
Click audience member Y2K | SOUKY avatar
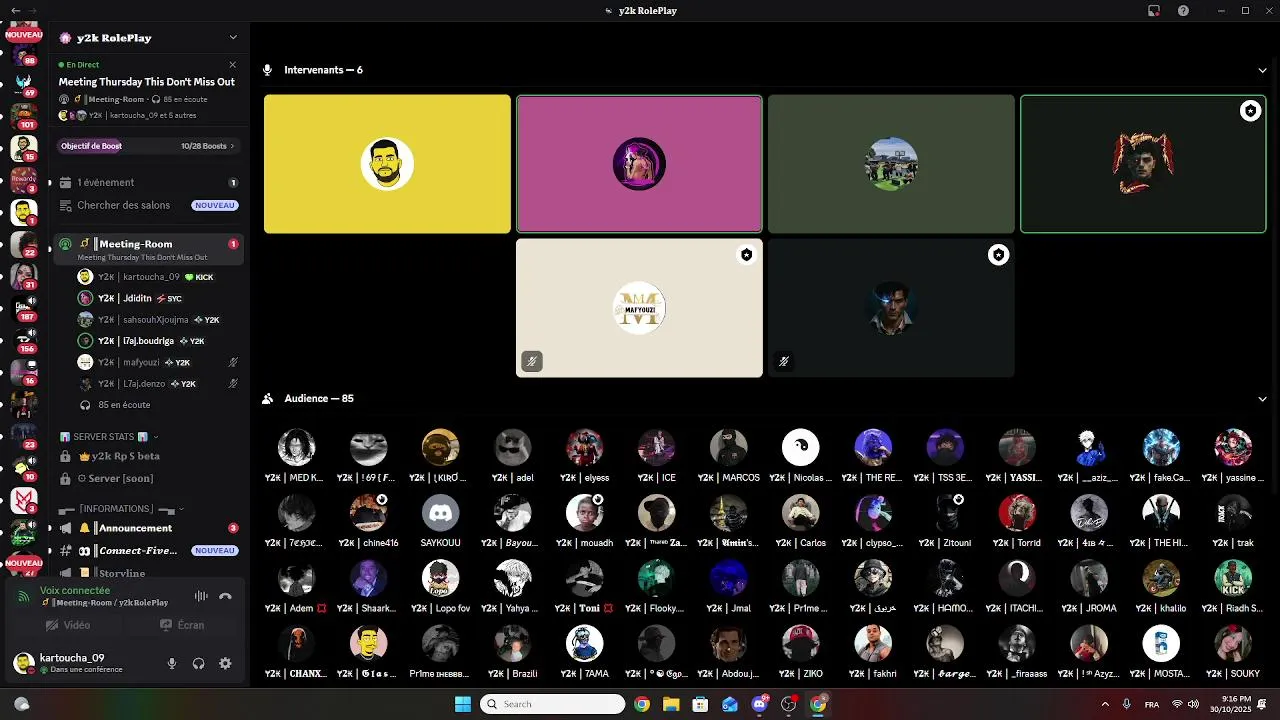coord(1232,644)
